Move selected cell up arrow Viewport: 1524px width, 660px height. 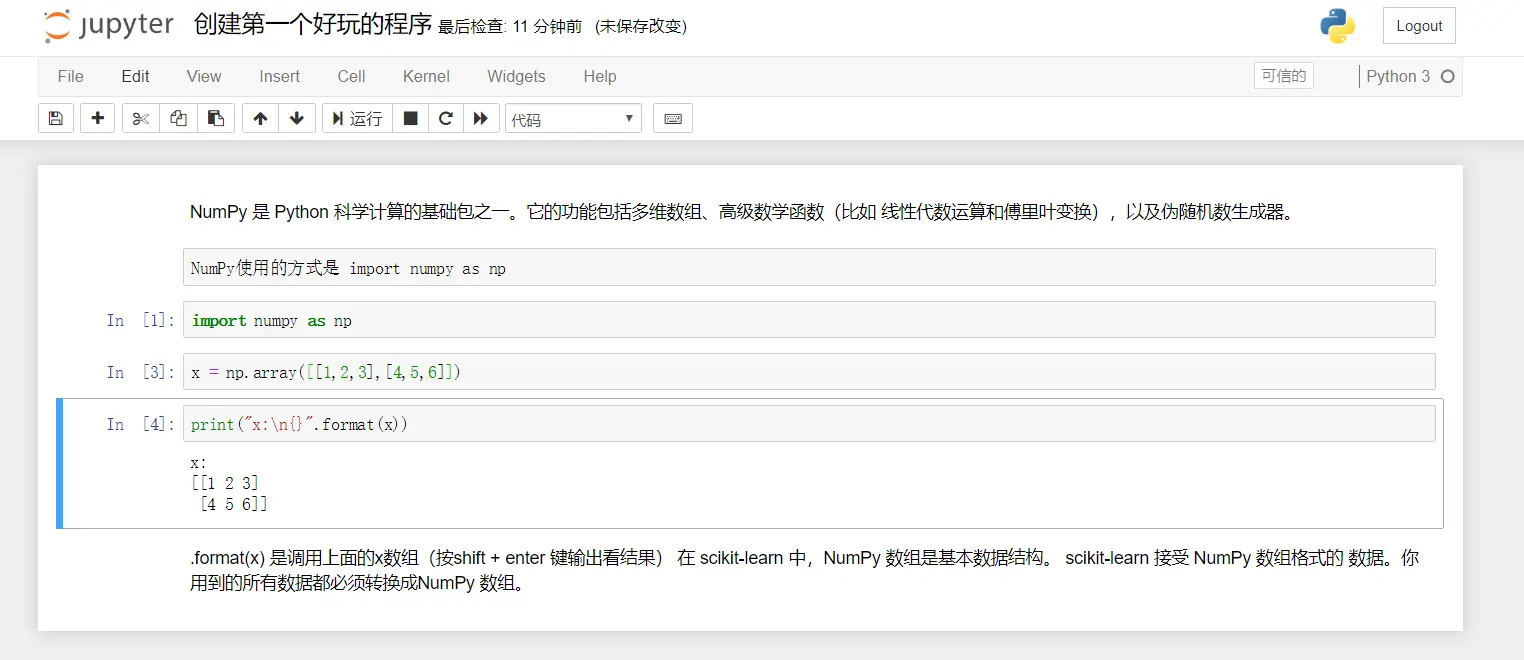pyautogui.click(x=260, y=118)
